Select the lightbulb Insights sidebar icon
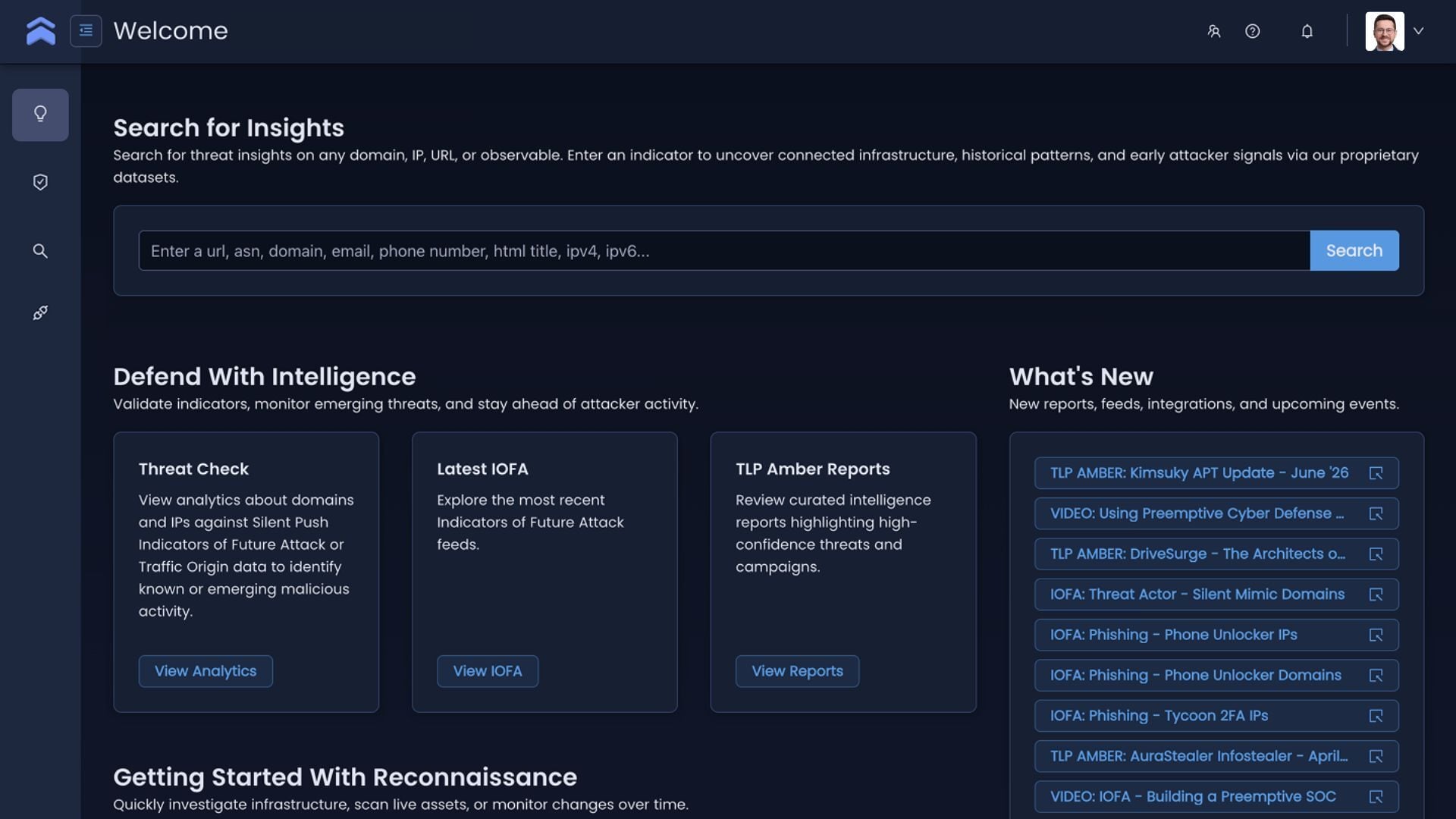The width and height of the screenshot is (1456, 819). (40, 115)
